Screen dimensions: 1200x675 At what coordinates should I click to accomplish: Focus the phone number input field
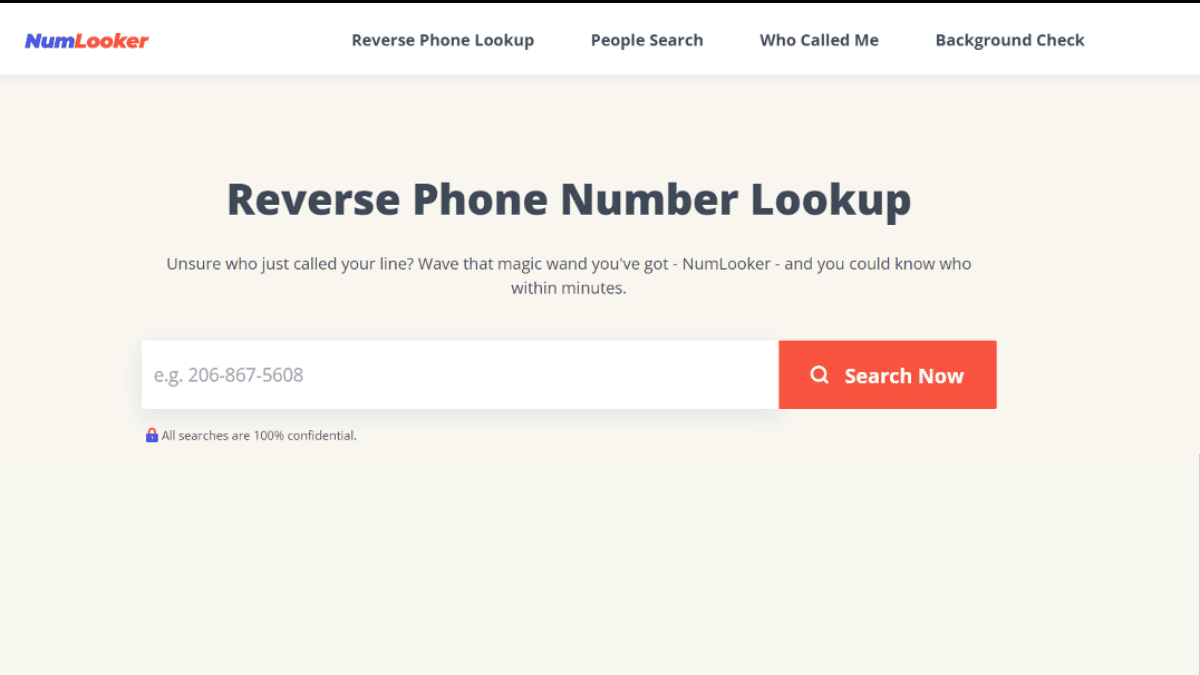[x=460, y=375]
